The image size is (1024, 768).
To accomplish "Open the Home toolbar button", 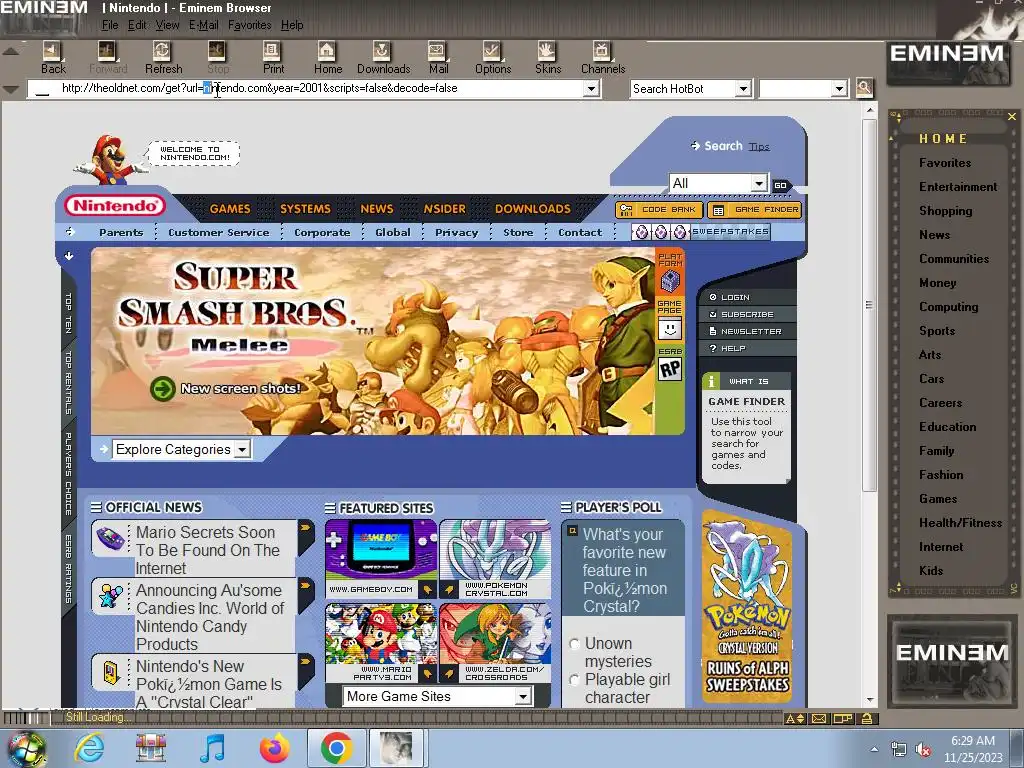I will 327,57.
